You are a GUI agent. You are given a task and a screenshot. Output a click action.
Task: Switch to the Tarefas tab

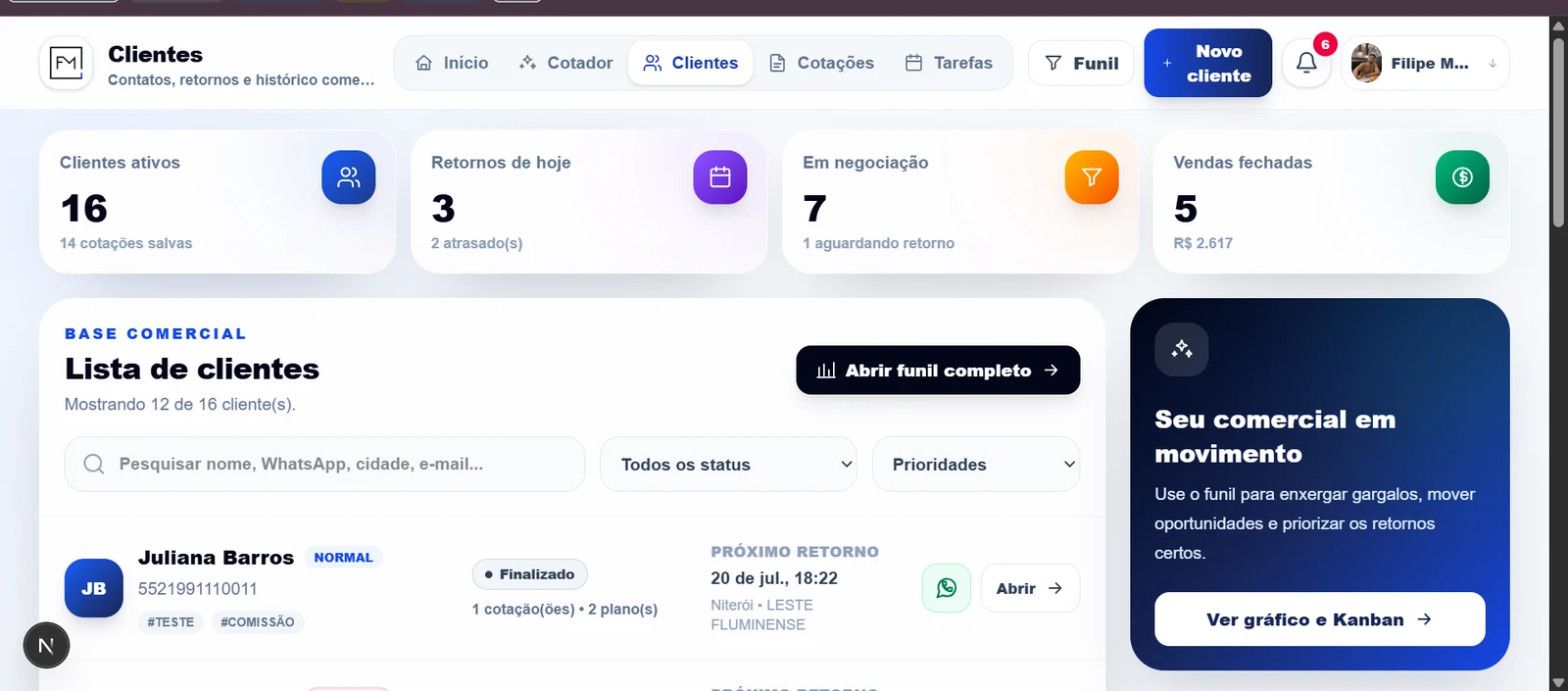point(949,63)
